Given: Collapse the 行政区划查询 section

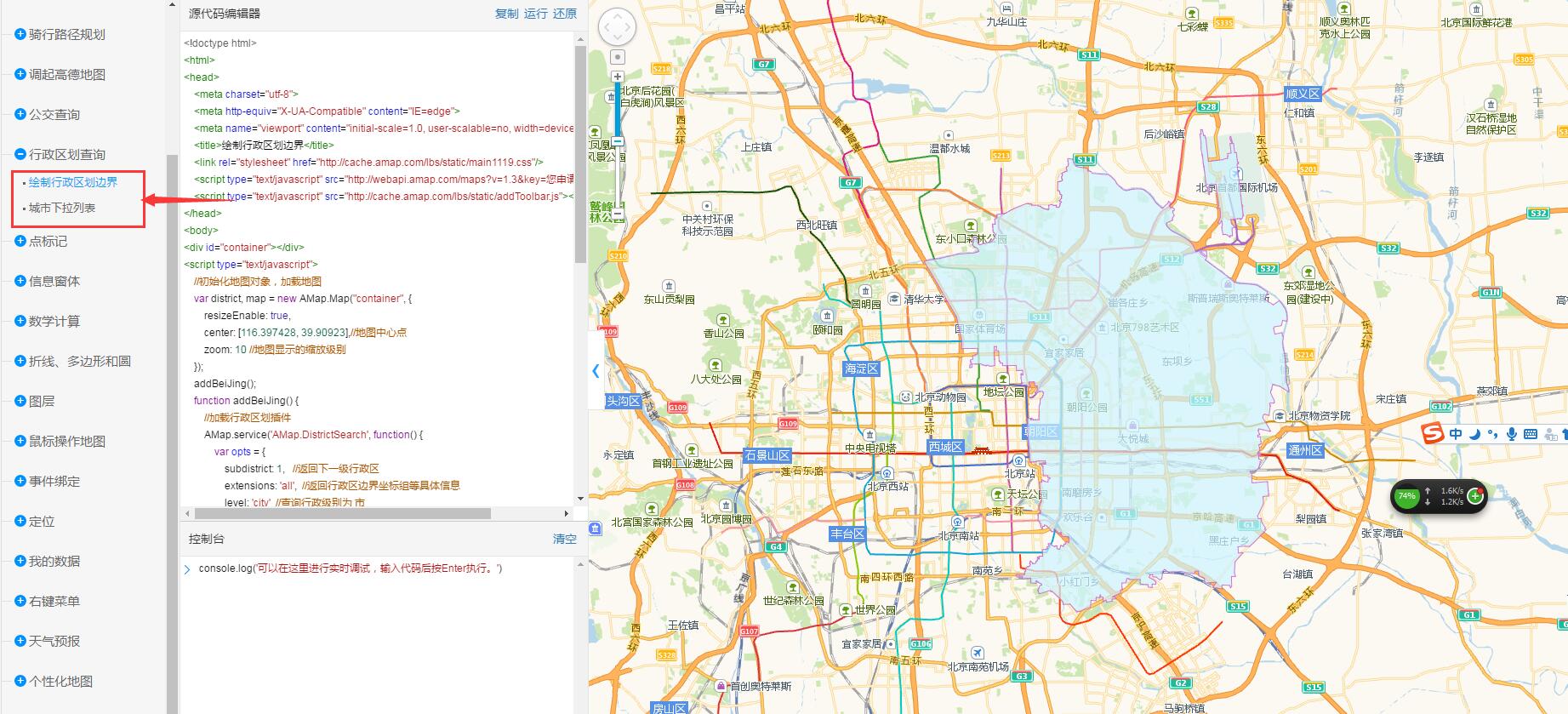Looking at the screenshot, I should pos(21,154).
